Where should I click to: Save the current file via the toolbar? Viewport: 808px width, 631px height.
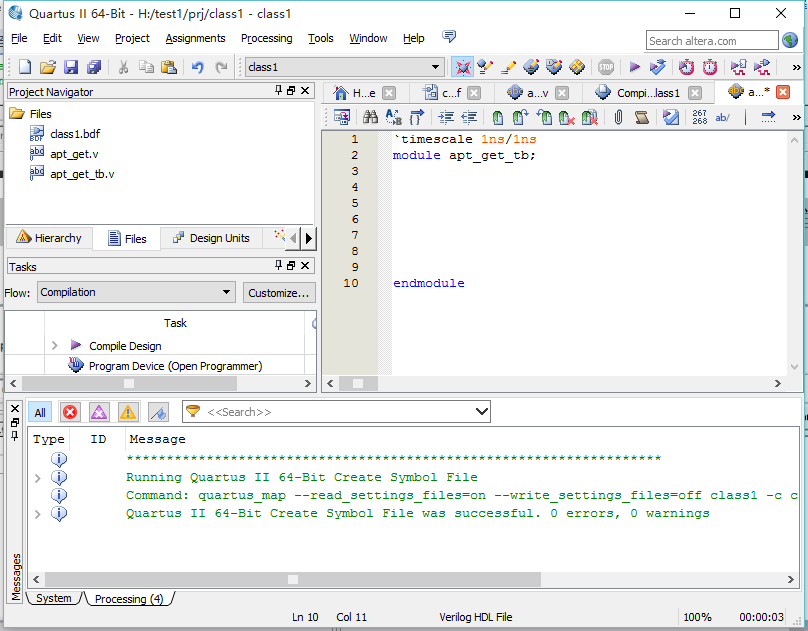tap(71, 67)
